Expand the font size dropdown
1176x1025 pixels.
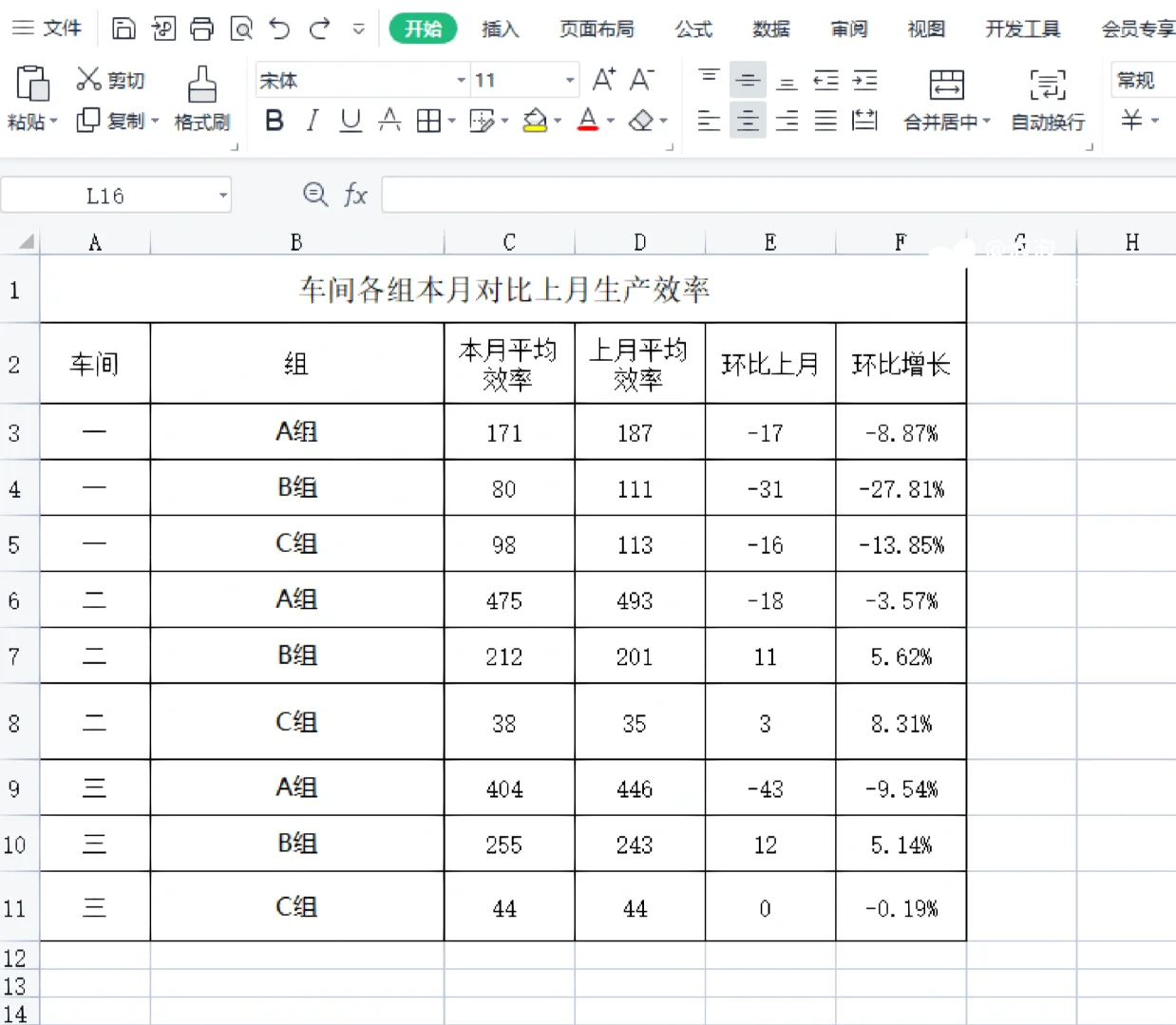[570, 80]
